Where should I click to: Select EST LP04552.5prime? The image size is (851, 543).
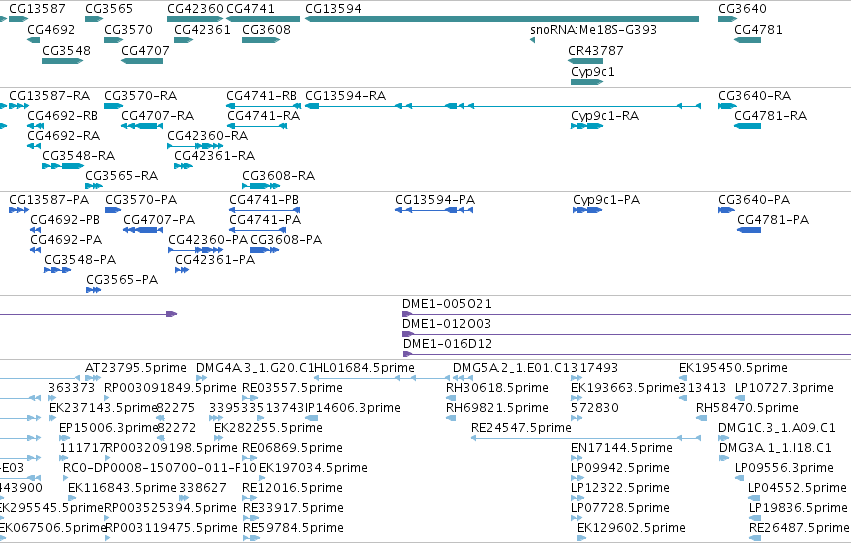[754, 498]
